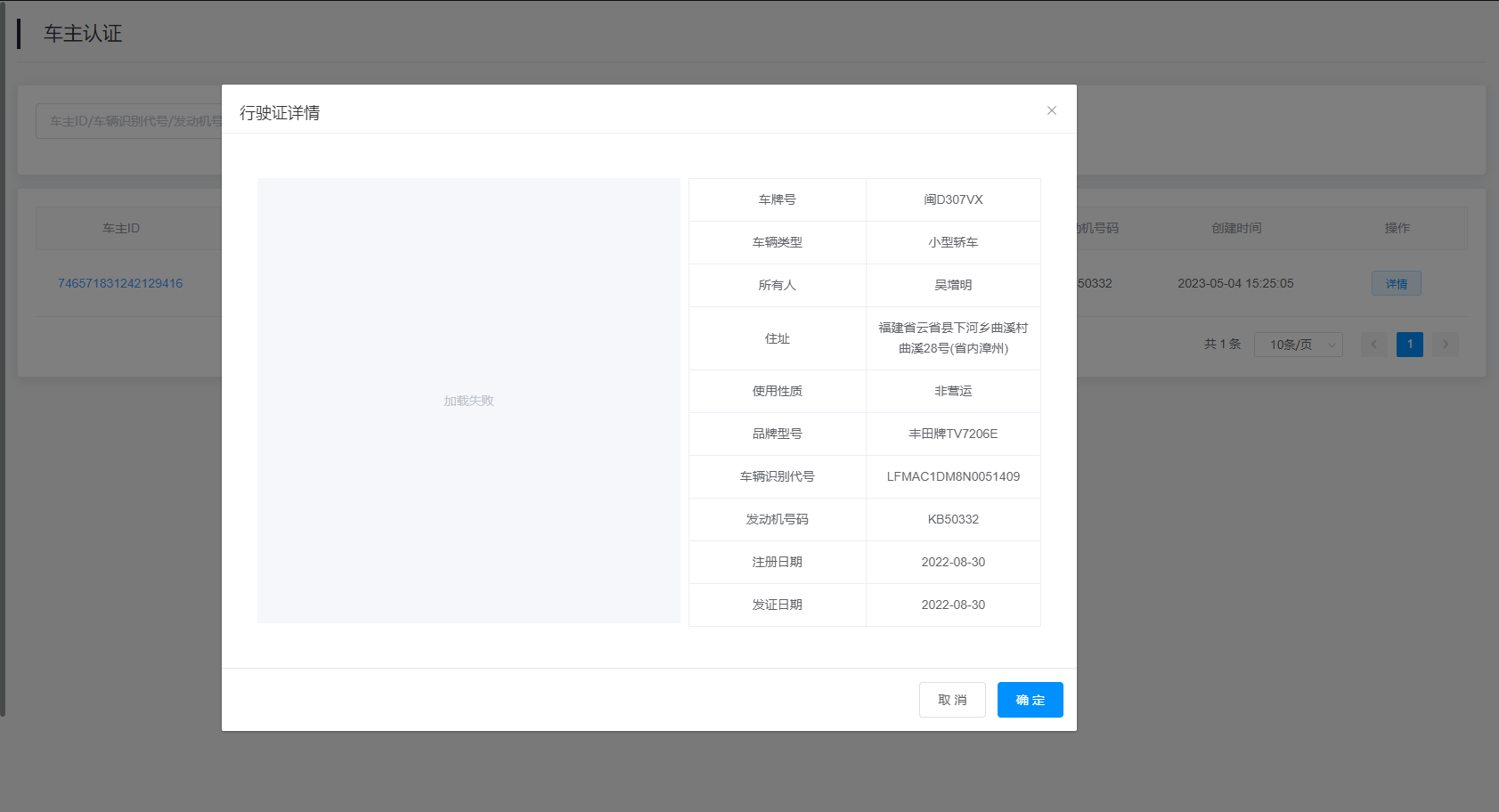Screen dimensions: 1499x812
Task: Click the 加载失败 image placeholder
Action: pos(468,401)
